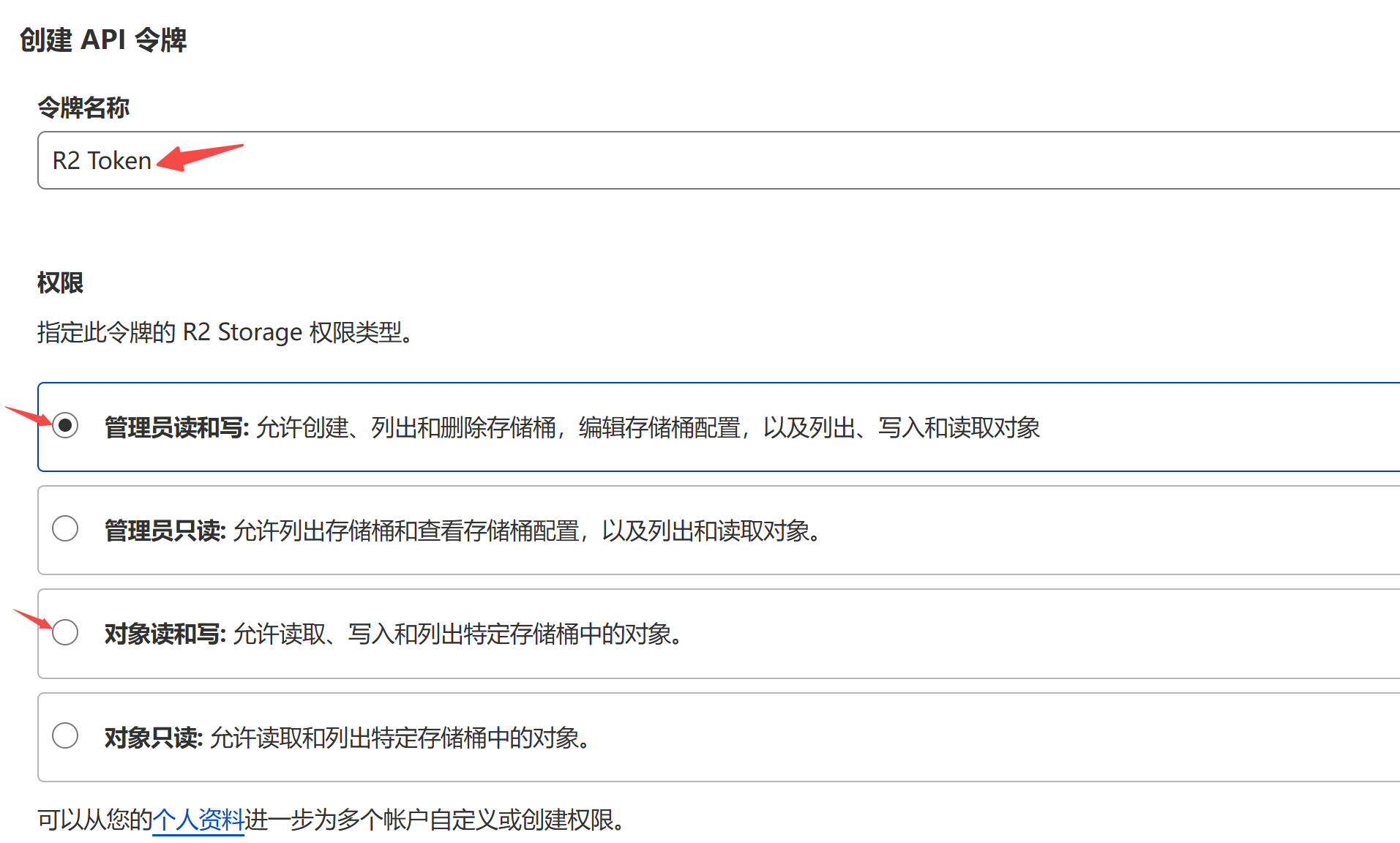Viewport: 1400px width, 843px height.
Task: Click the 对象只读 option card text
Action: [348, 738]
